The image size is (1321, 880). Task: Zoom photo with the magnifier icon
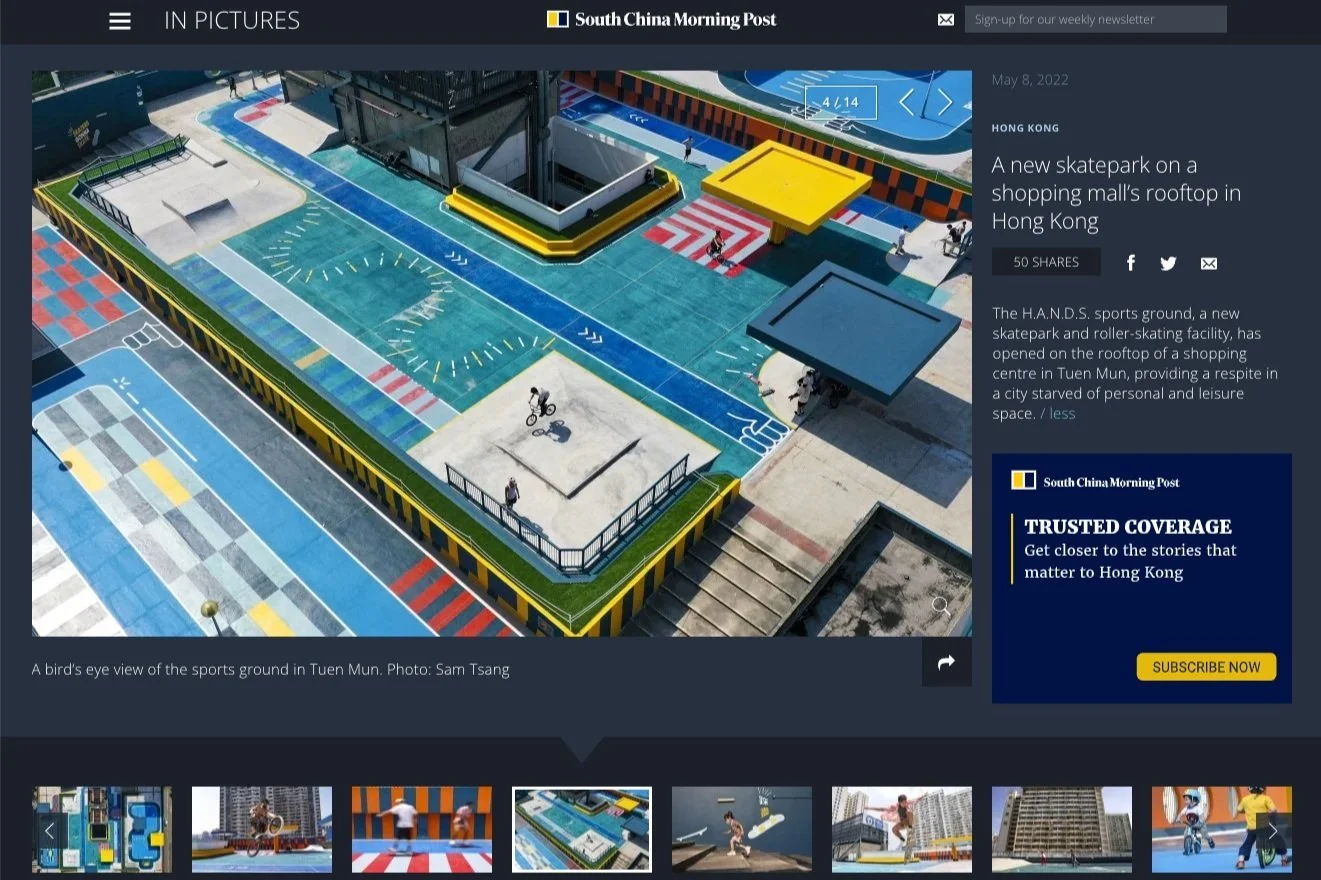[941, 606]
